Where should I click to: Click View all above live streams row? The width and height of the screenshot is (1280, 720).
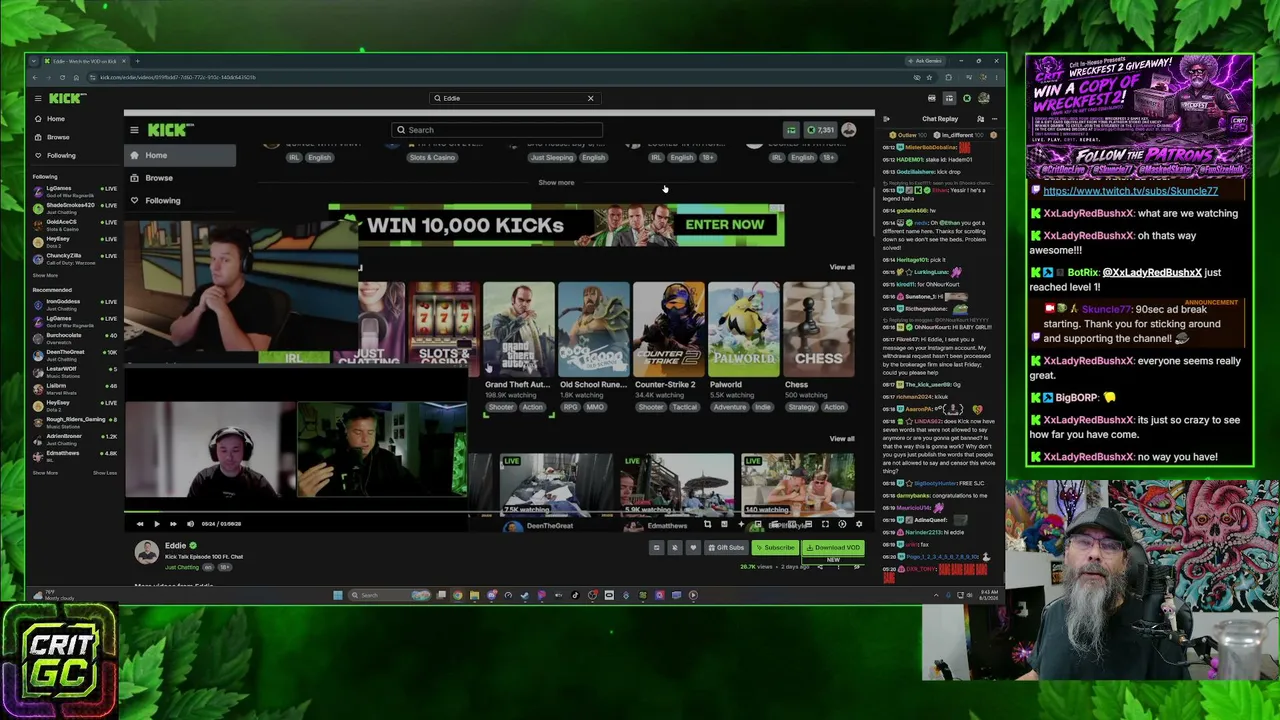[x=842, y=439]
